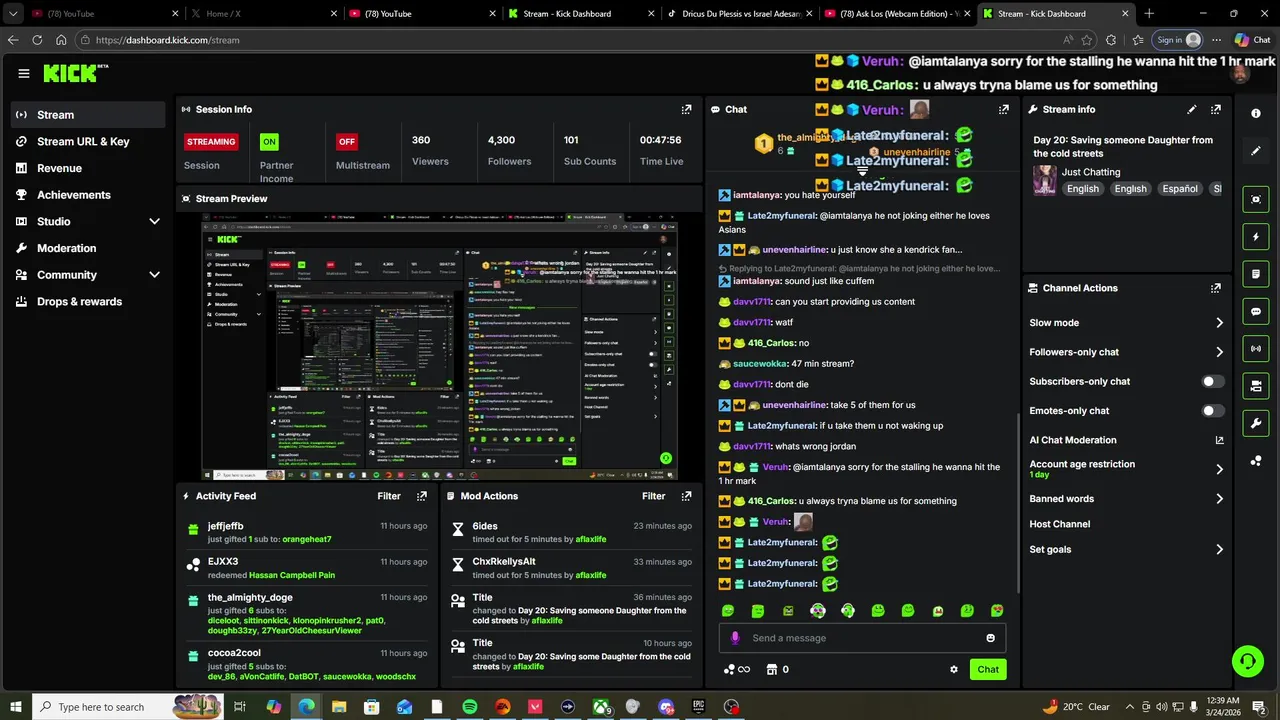Pop out the Channel Actions panel
Image resolution: width=1280 pixels, height=720 pixels.
click(1216, 288)
